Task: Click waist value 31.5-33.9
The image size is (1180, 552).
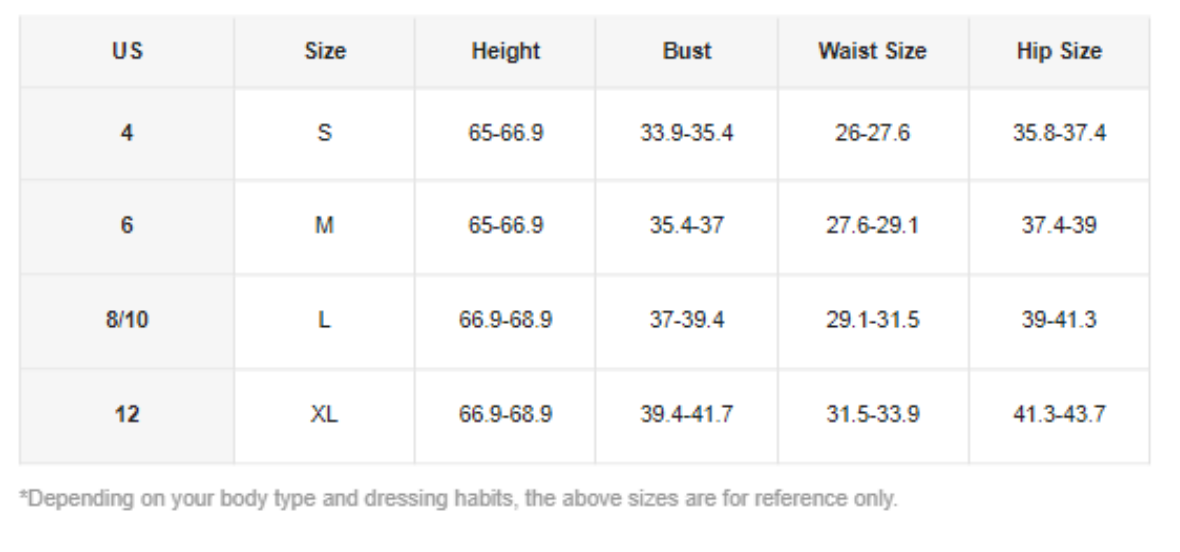Action: coord(873,414)
